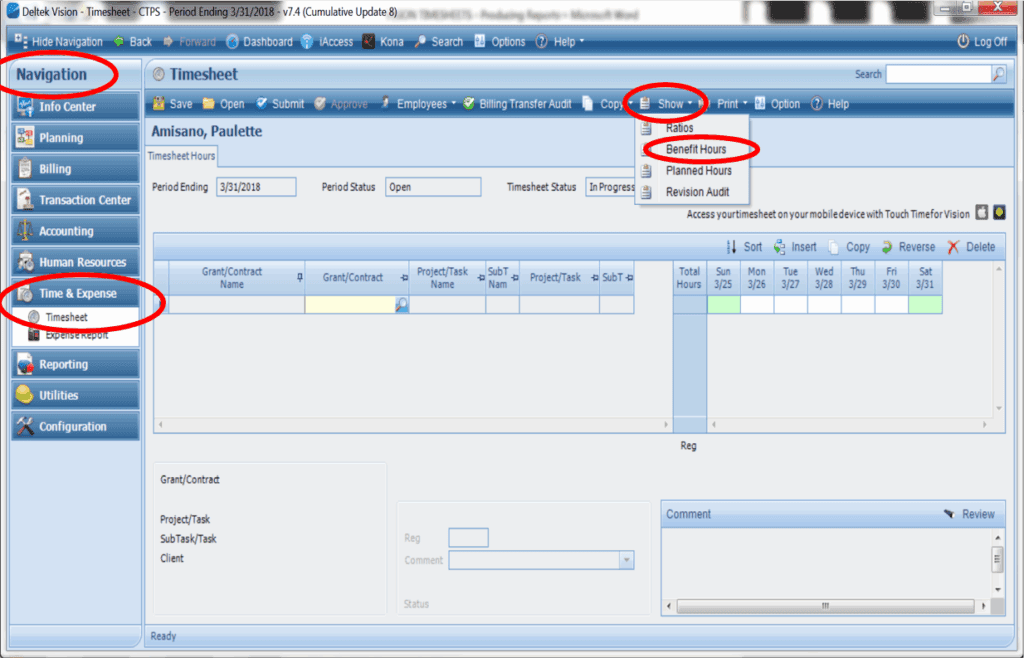This screenshot has height=658, width=1024.
Task: Open timesheet Help
Action: [829, 104]
